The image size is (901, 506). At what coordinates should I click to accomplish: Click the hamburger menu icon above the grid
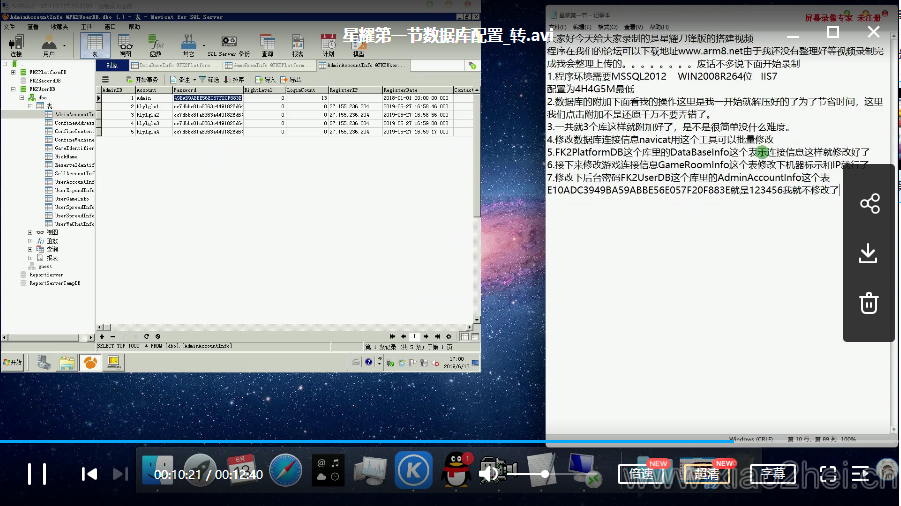105,79
